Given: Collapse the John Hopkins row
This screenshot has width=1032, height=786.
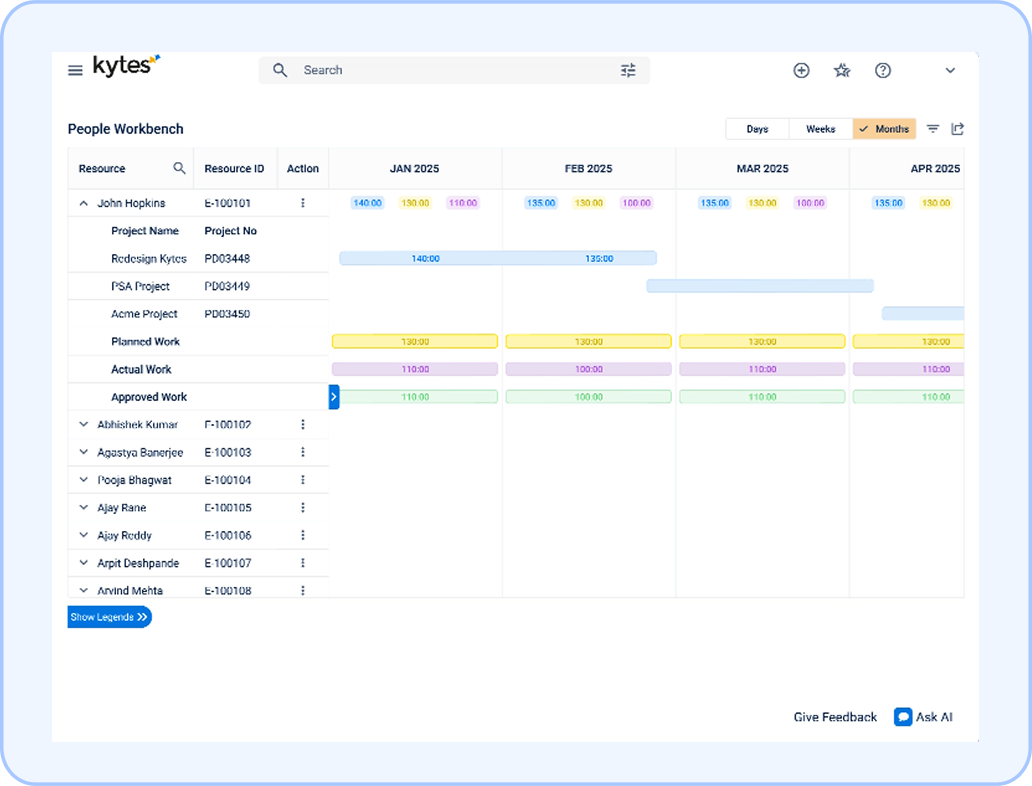Looking at the screenshot, I should [84, 203].
